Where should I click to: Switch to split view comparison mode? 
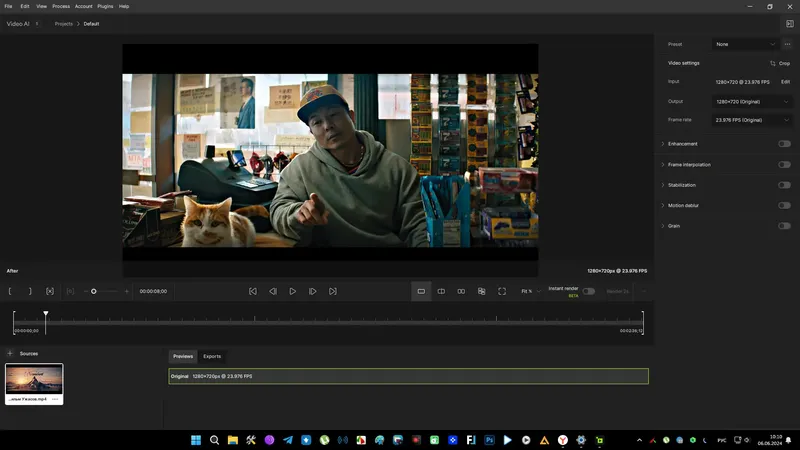[x=441, y=291]
